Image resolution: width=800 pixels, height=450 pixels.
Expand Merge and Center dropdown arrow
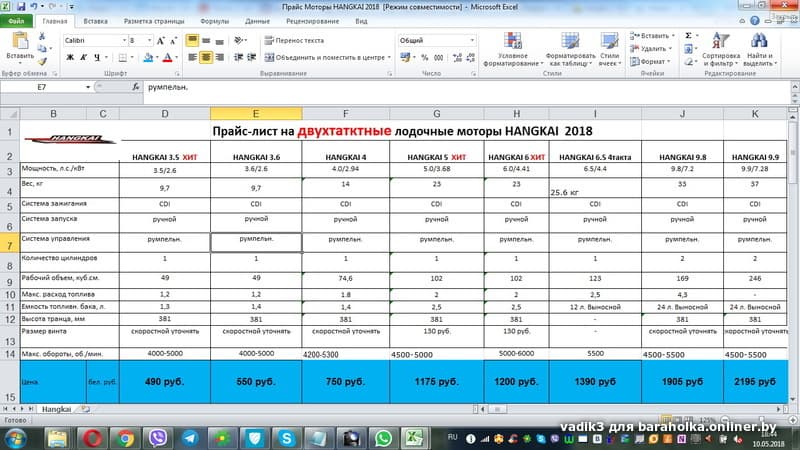(x=389, y=57)
